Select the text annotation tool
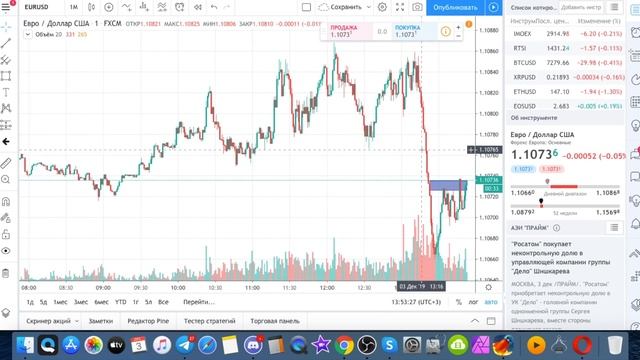This screenshot has width=640, height=360. 6,93
